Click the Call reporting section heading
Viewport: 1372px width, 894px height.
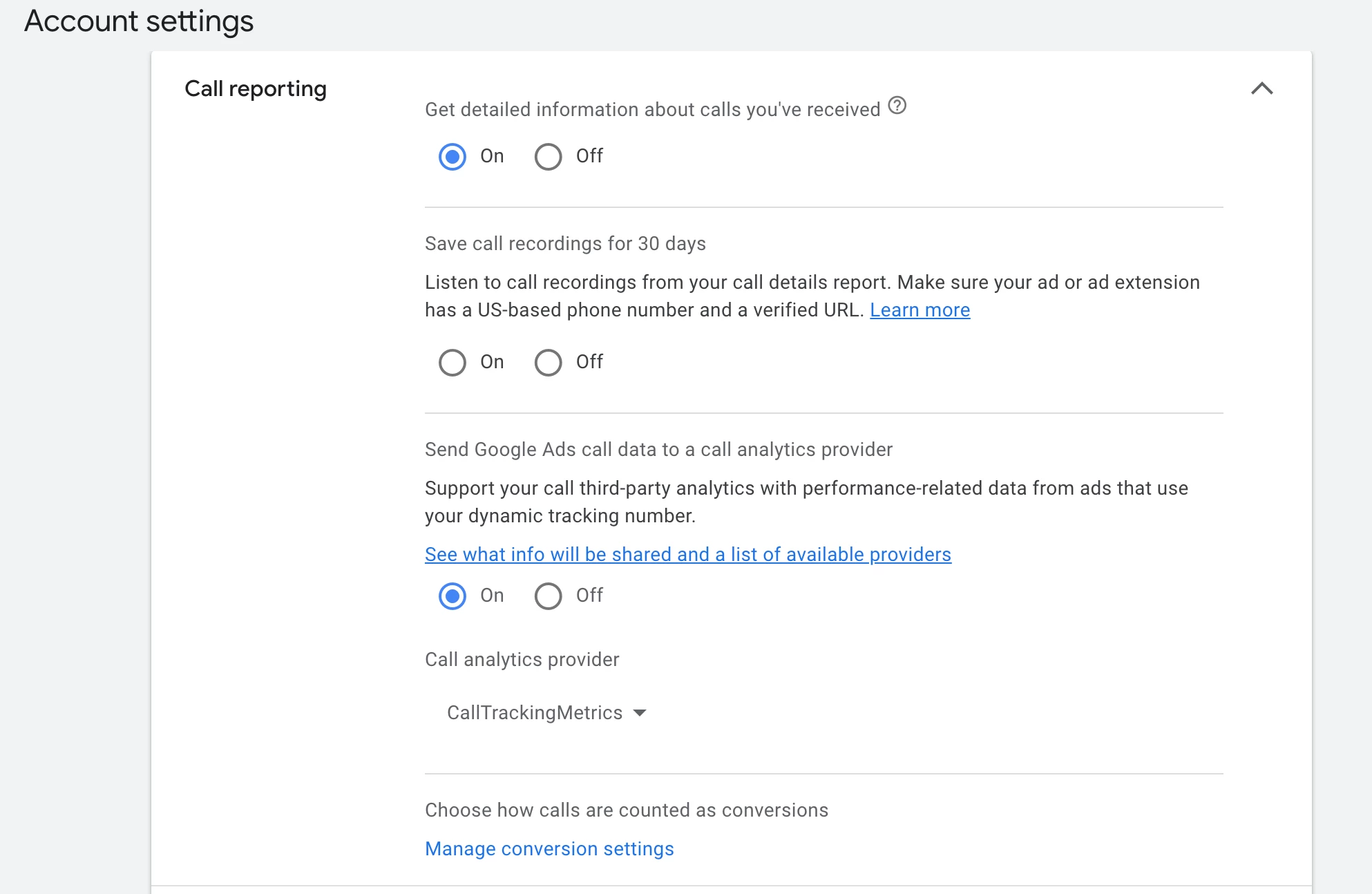[256, 89]
